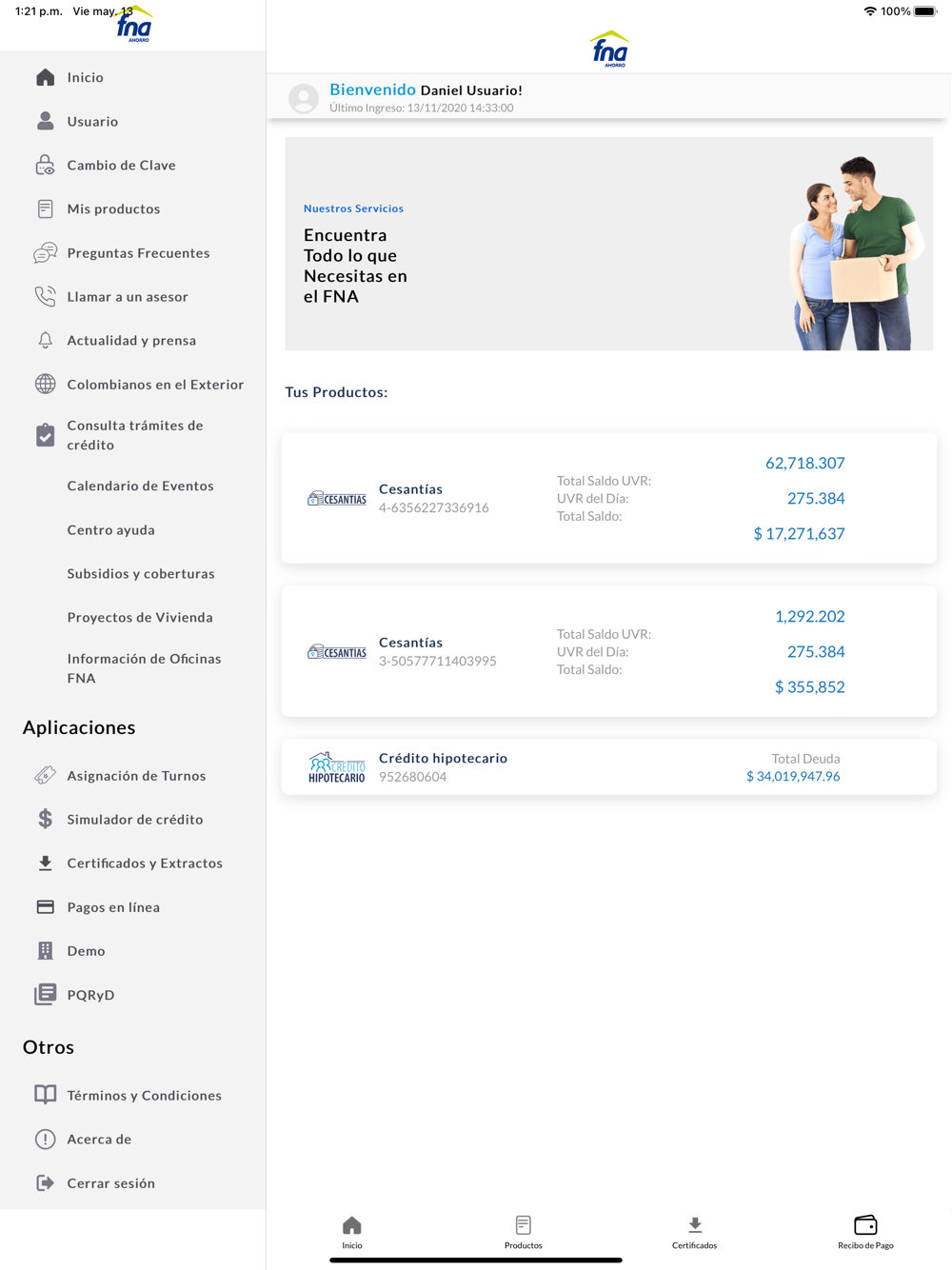This screenshot has width=952, height=1270.
Task: Tap the PQRyD documents icon
Action: click(x=45, y=994)
